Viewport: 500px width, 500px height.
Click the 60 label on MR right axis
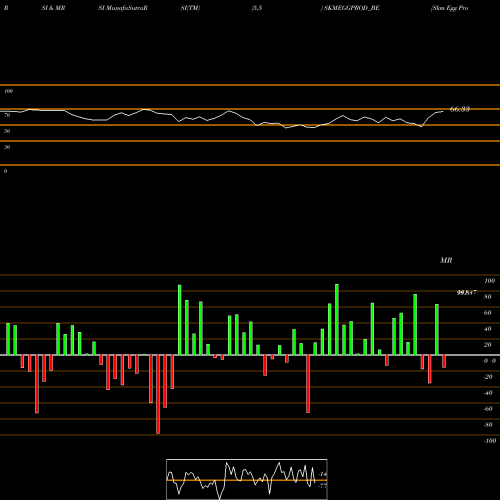(488, 313)
